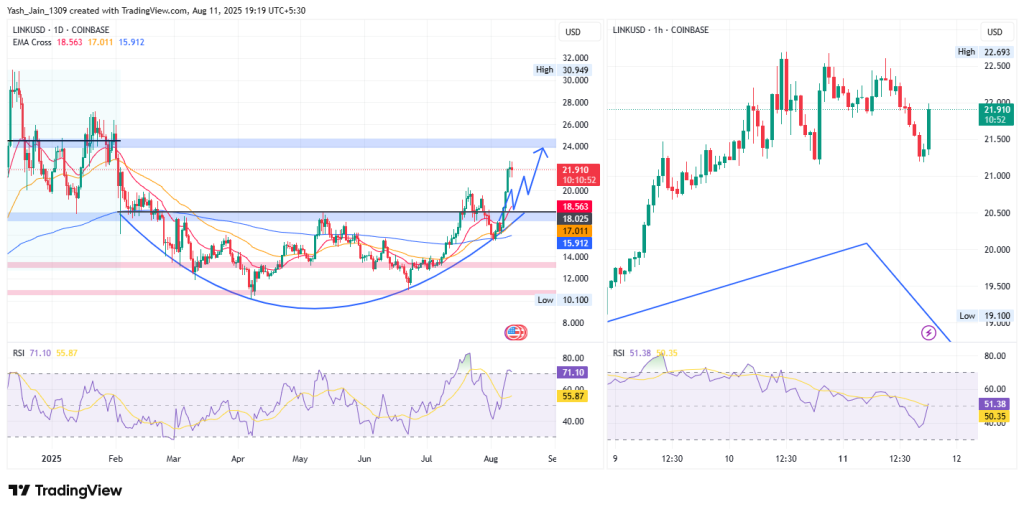Image resolution: width=1024 pixels, height=512 pixels.
Task: Select the upper blue resistance zone rectangle
Action: [x=300, y=144]
